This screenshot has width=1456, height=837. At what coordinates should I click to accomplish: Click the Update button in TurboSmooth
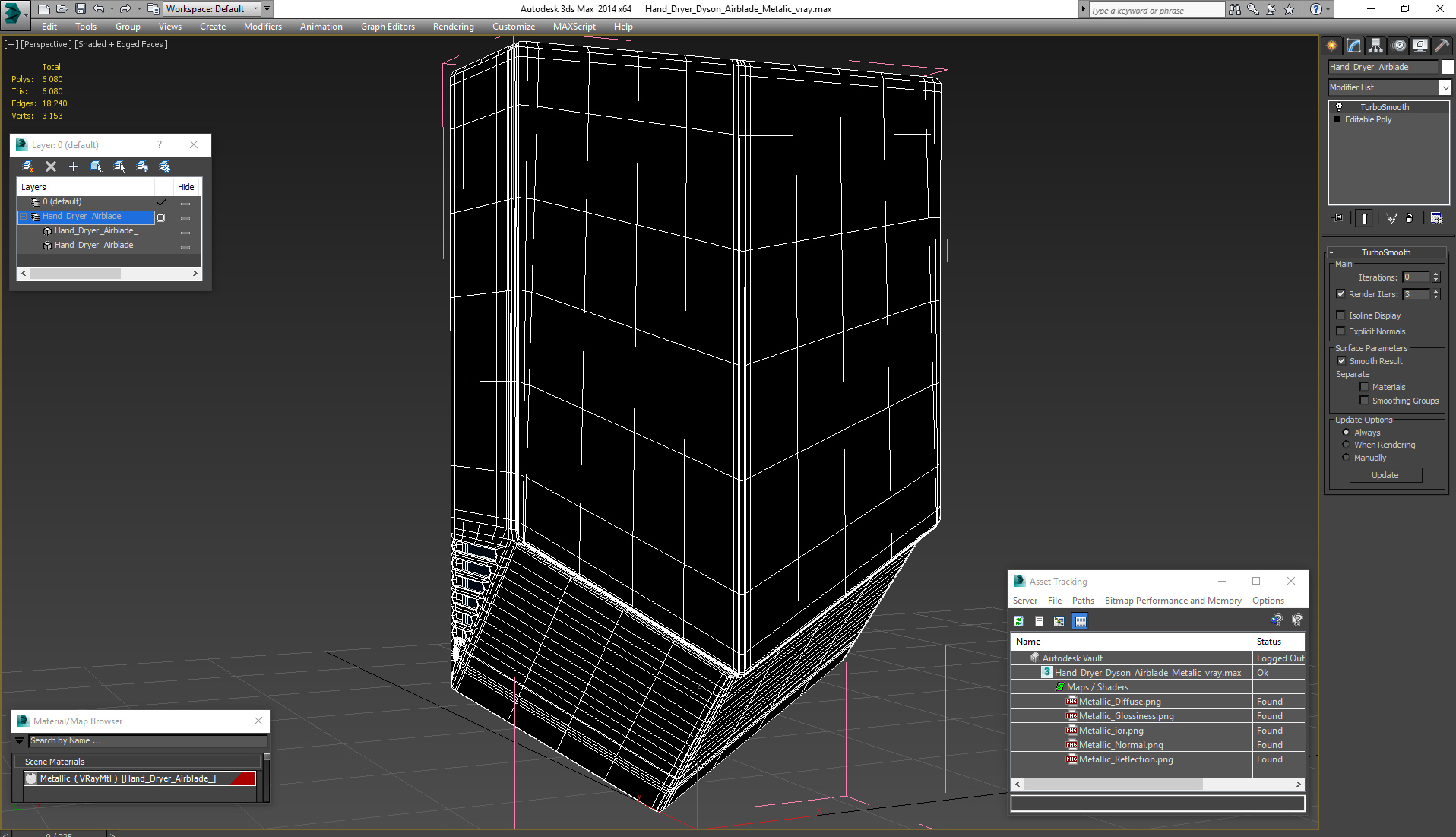(x=1385, y=475)
